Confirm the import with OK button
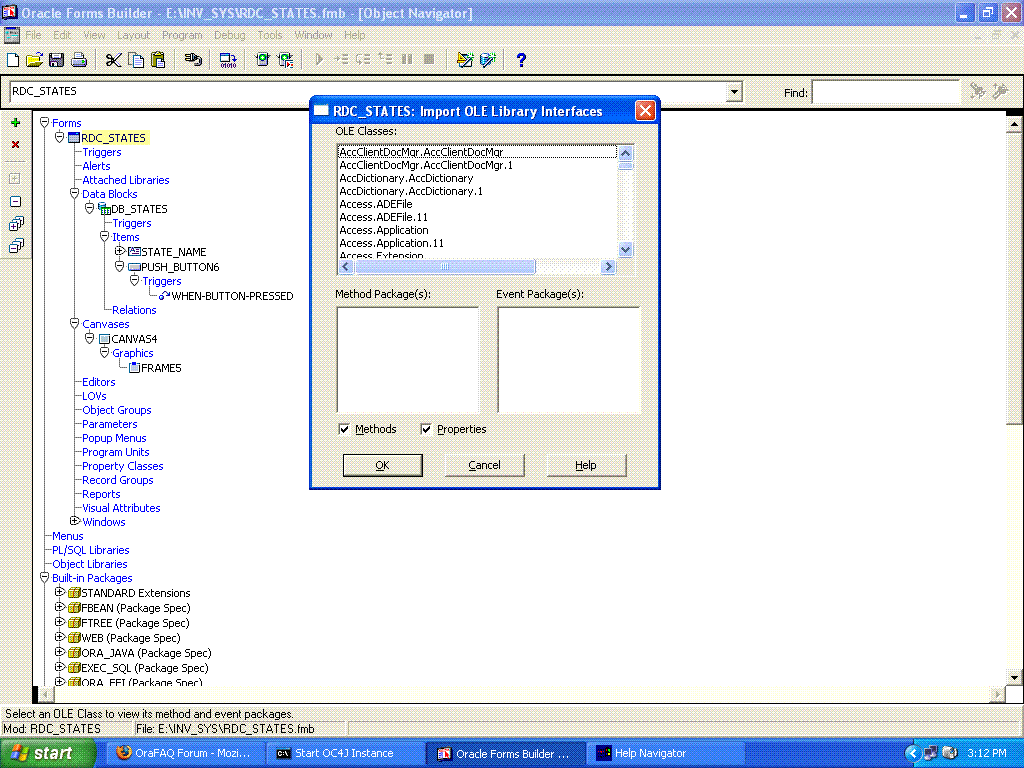1024x768 pixels. [x=383, y=465]
